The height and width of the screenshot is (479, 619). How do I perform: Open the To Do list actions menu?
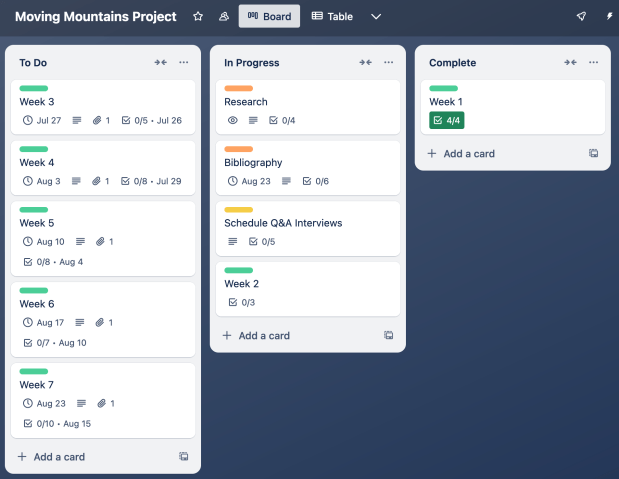pos(184,62)
